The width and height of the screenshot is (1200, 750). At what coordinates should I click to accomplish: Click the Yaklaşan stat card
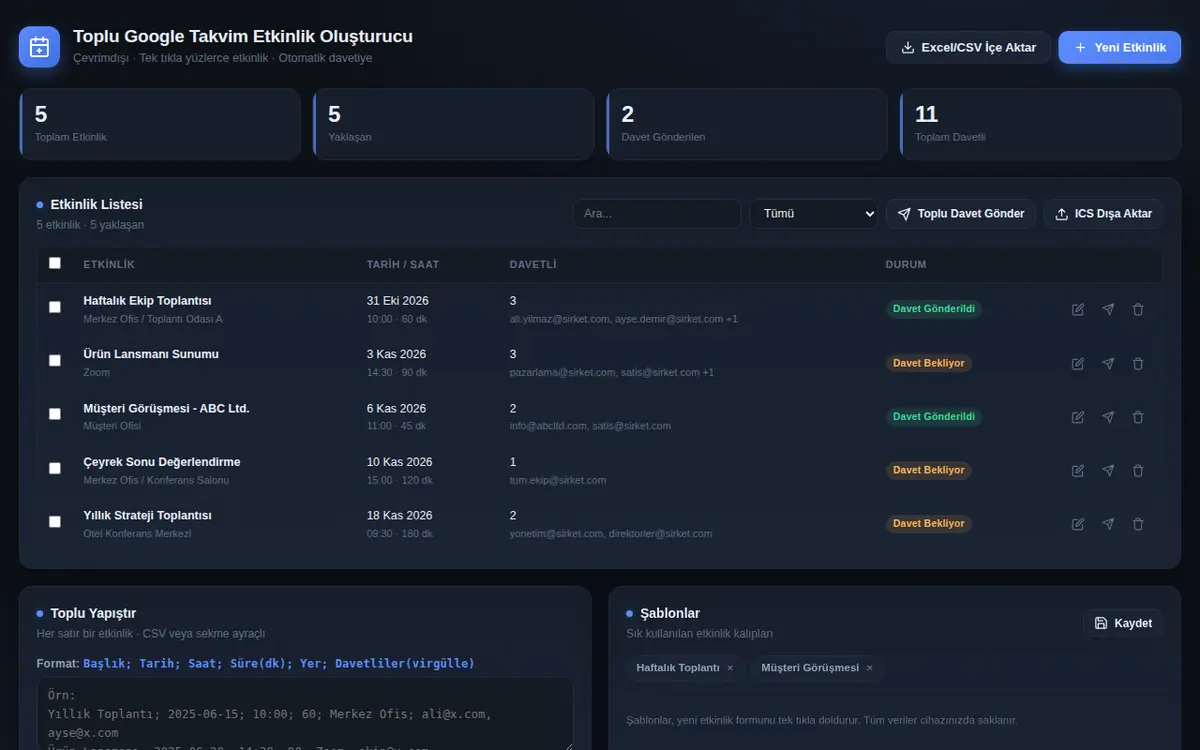[x=453, y=124]
